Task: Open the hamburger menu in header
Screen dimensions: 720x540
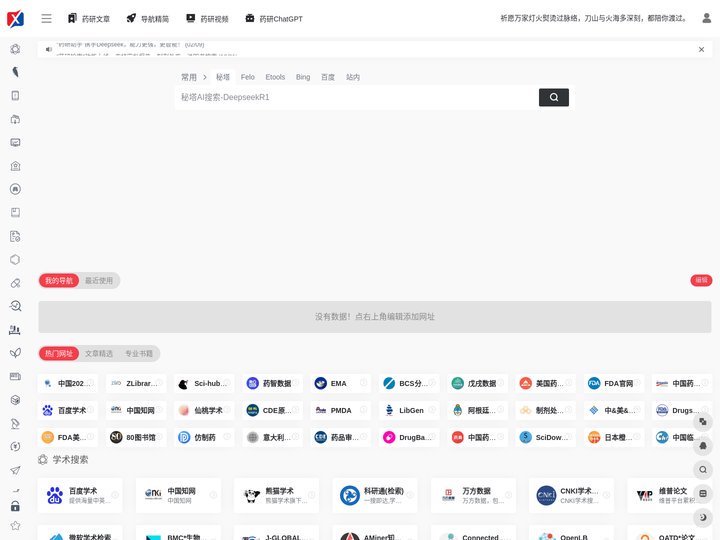Action: point(46,19)
